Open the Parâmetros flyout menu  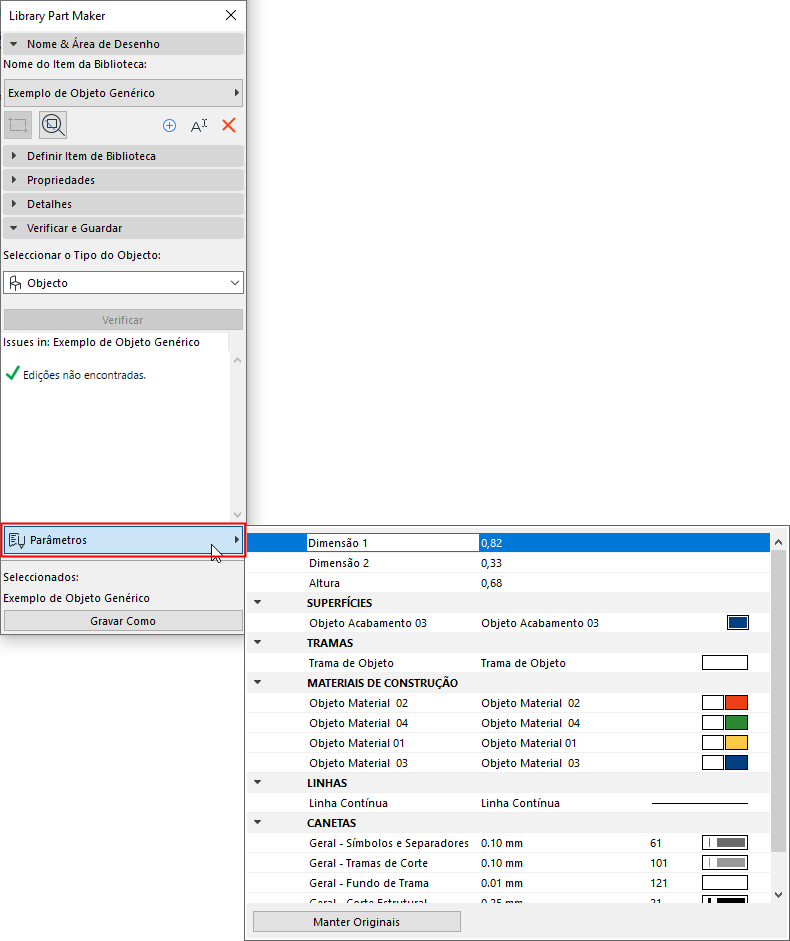(124, 540)
